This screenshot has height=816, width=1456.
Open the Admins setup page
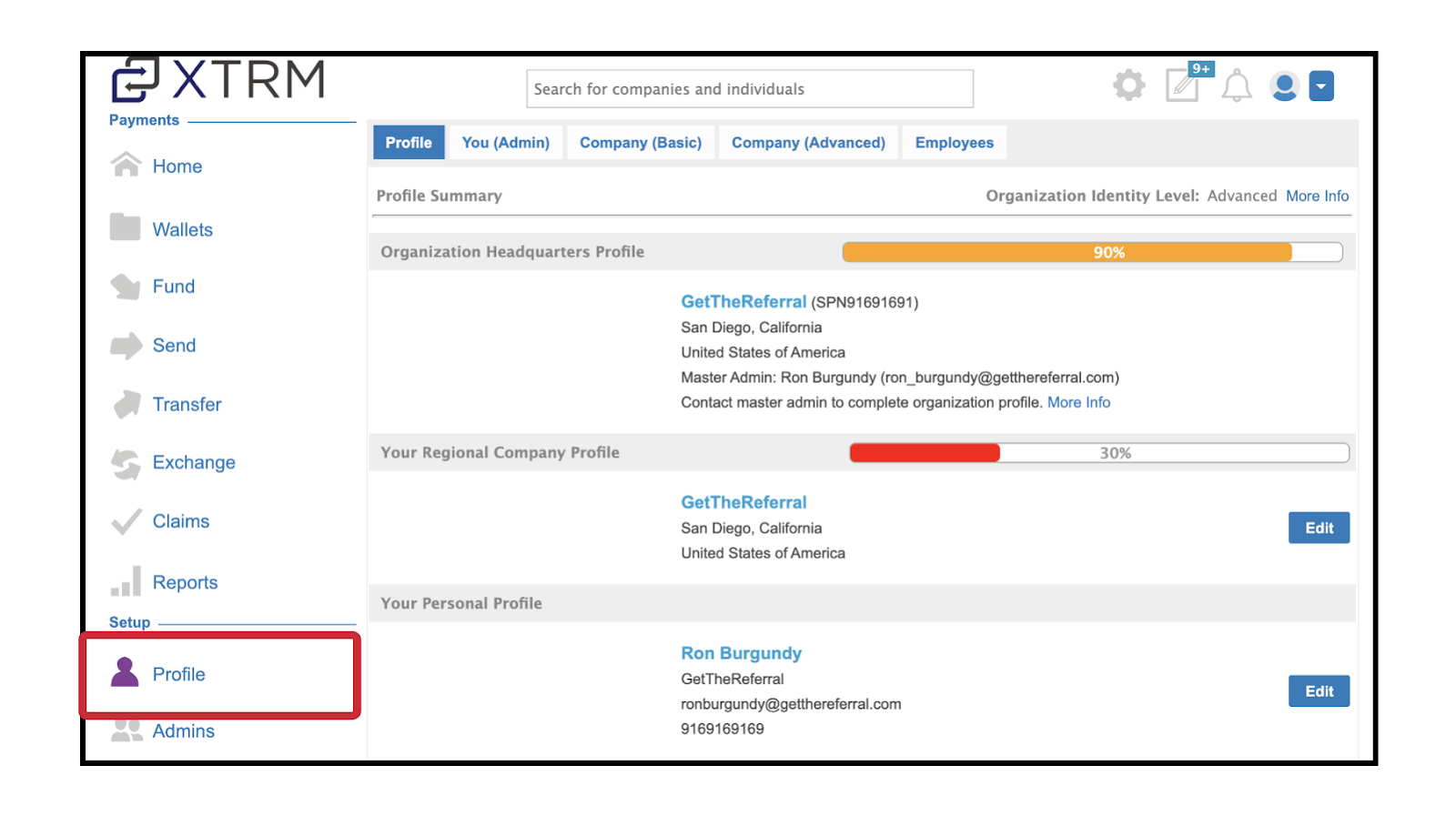(184, 731)
